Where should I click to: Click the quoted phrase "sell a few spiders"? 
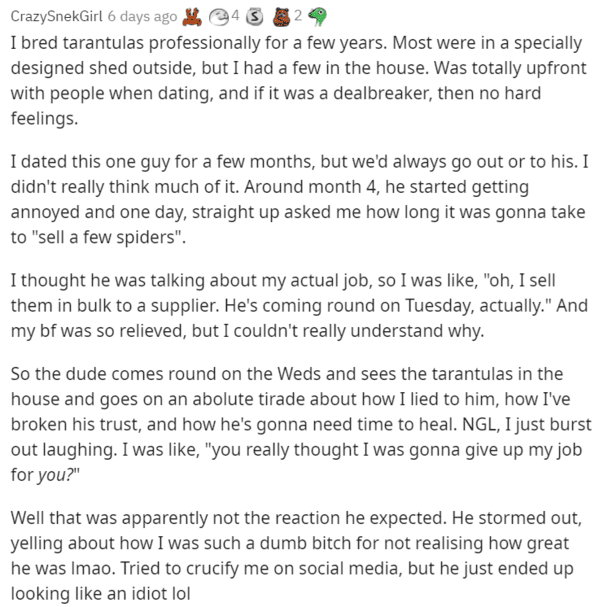110,237
